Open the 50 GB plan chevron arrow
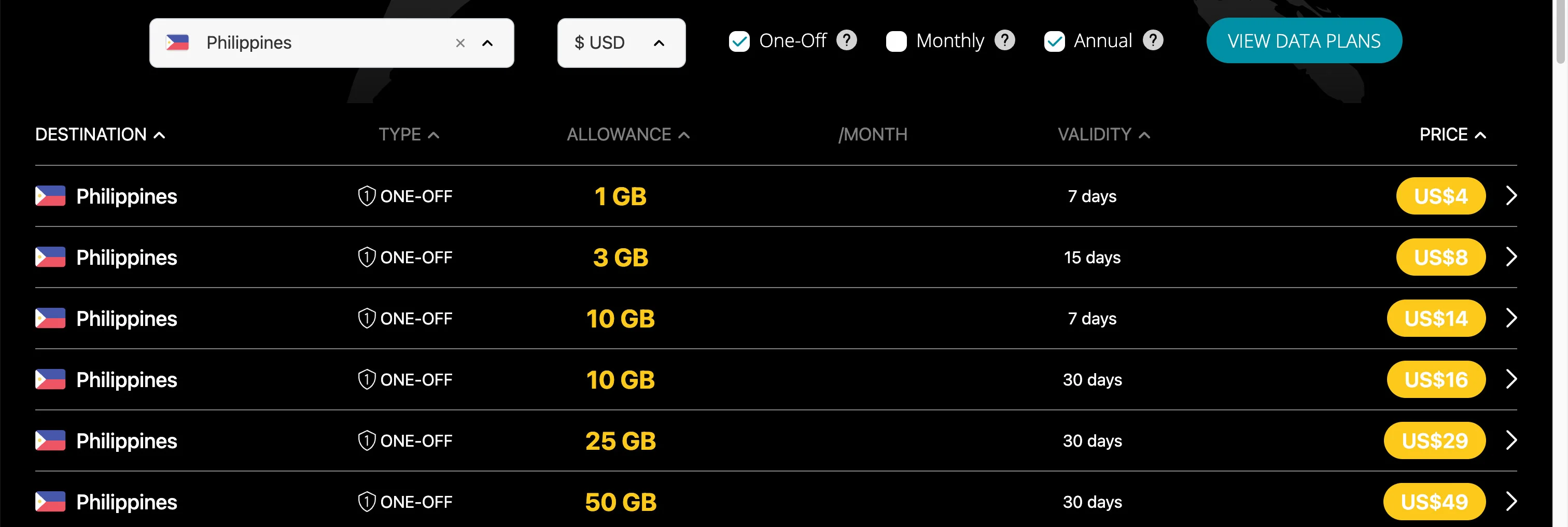This screenshot has height=527, width=1568. (1511, 502)
